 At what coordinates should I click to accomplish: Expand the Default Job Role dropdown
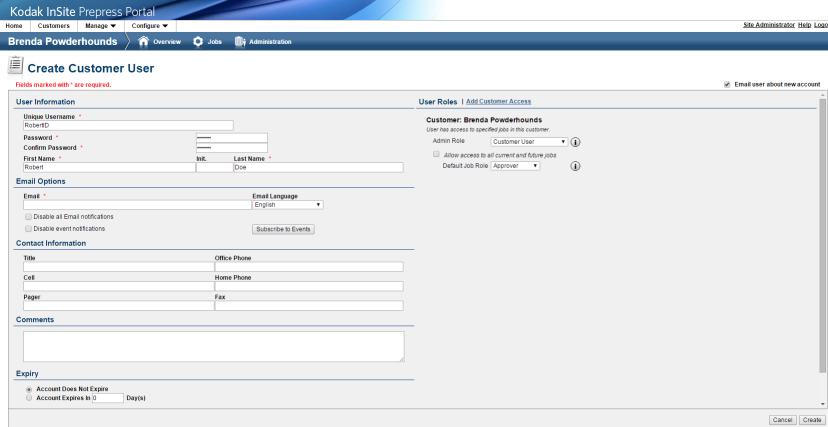516,166
